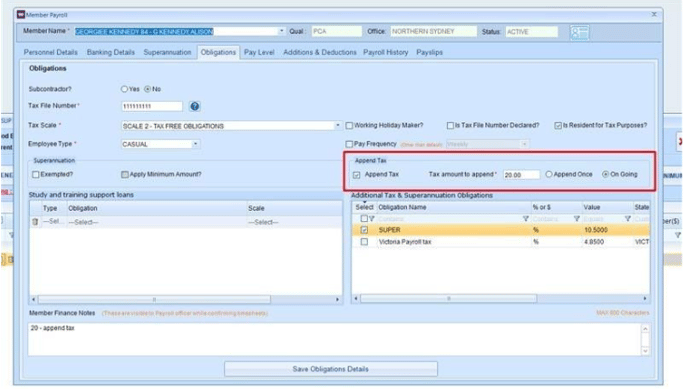
Task: Click the study loans scrollbar left arrow
Action: [x=34, y=300]
